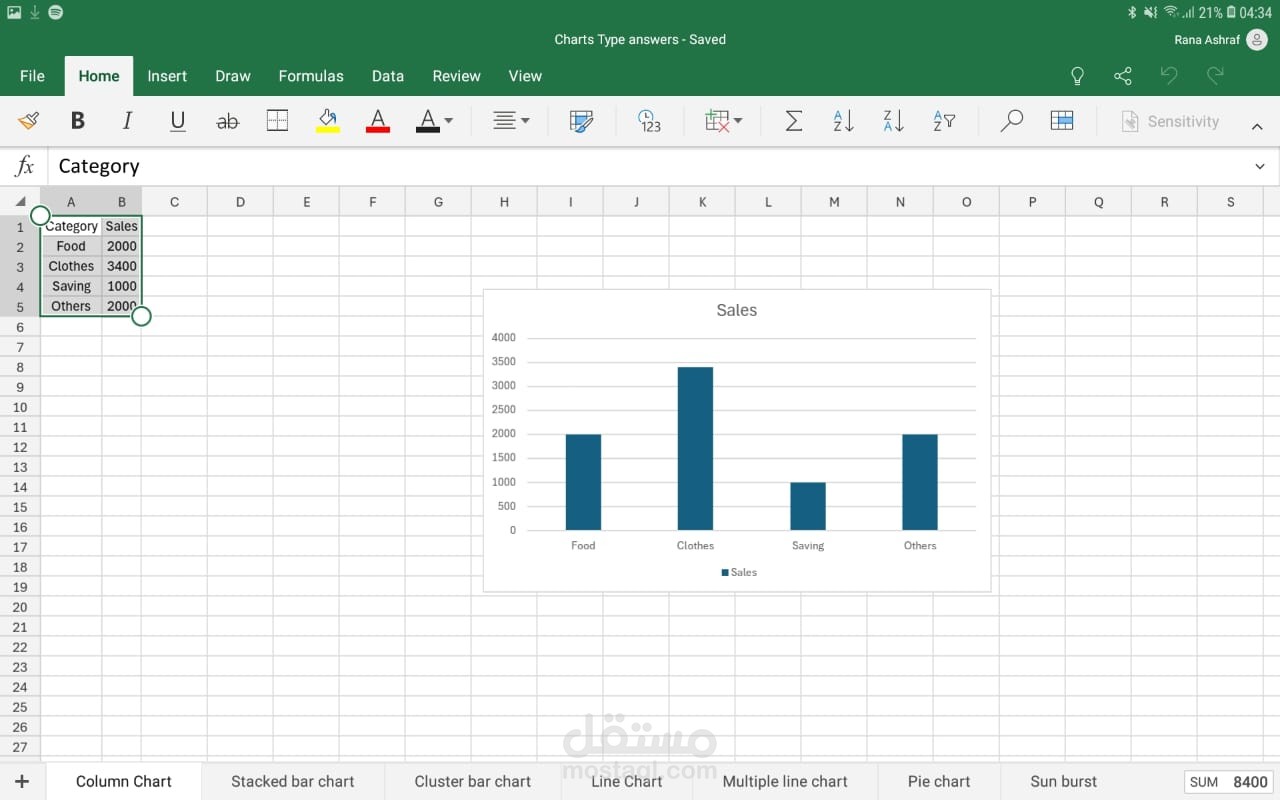Open the Find magnifier tool
This screenshot has height=800, width=1280.
click(1011, 121)
